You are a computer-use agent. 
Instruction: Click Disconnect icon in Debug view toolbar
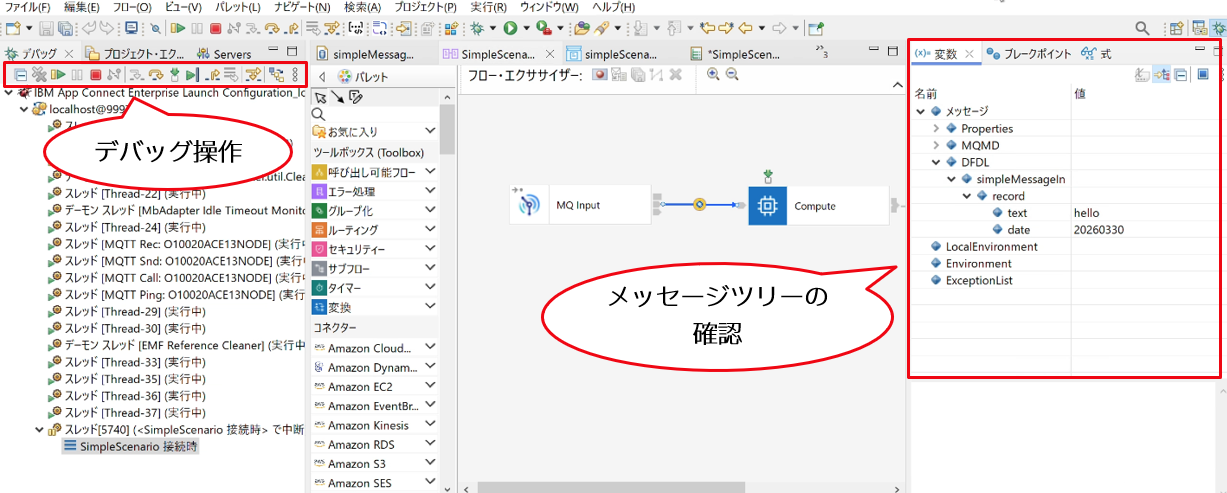coord(114,74)
